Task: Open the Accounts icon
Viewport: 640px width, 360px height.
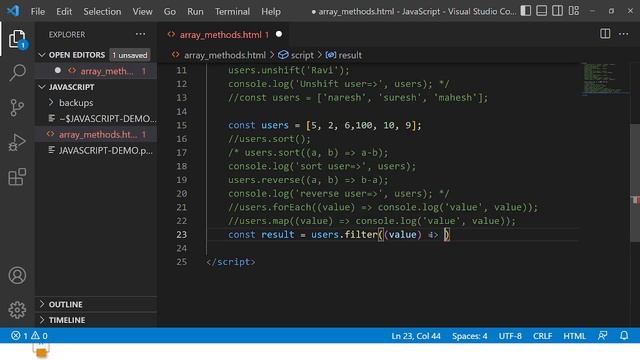Action: pos(17,276)
